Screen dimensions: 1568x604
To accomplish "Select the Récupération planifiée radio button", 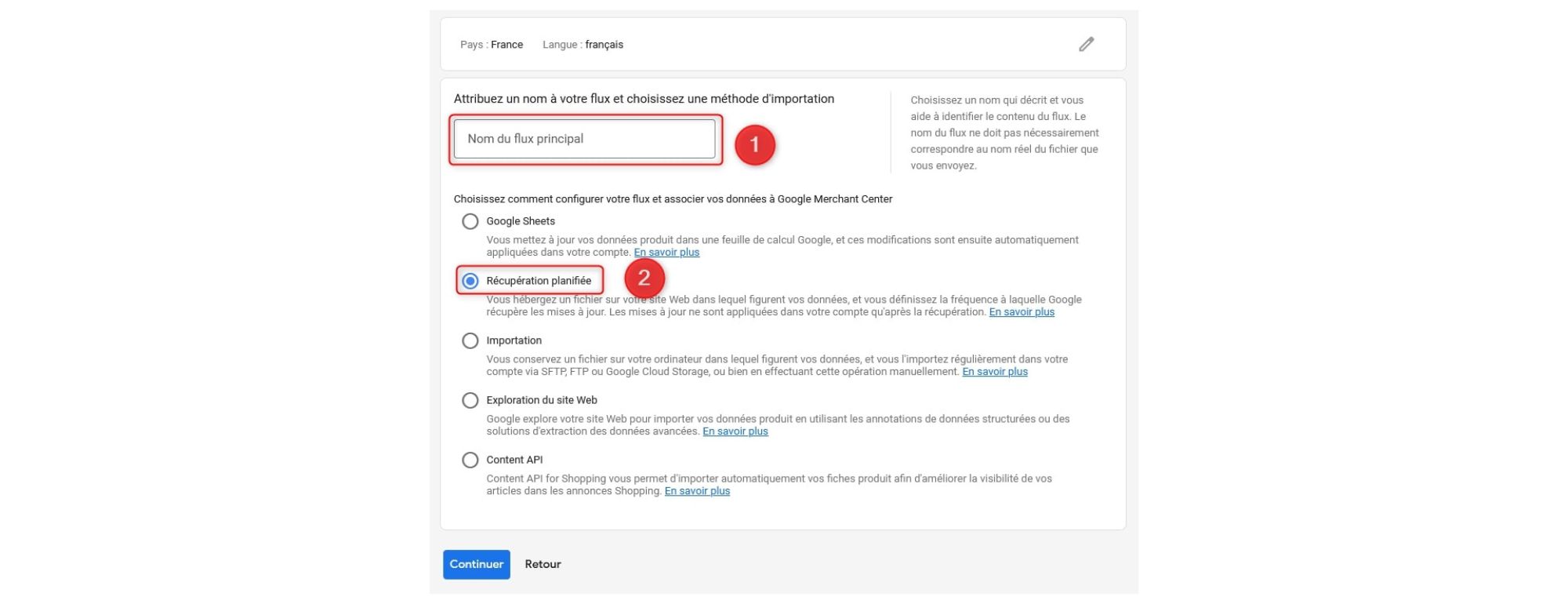I will click(x=470, y=281).
